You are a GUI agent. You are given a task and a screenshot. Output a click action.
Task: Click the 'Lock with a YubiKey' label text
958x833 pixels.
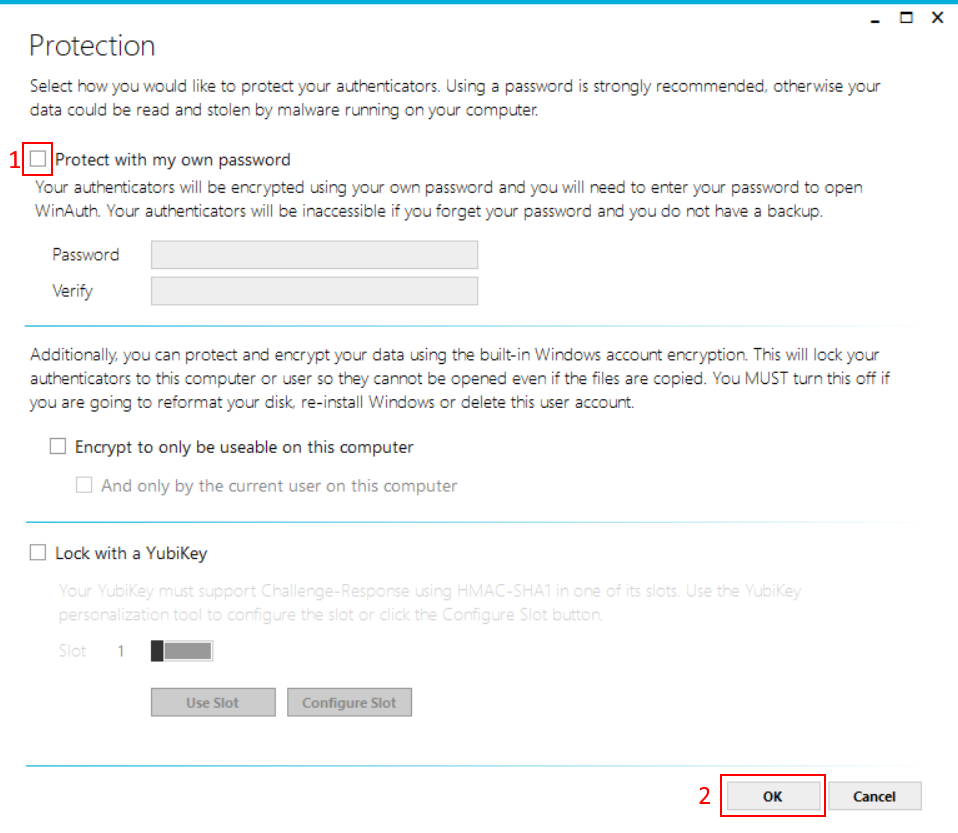tap(131, 554)
